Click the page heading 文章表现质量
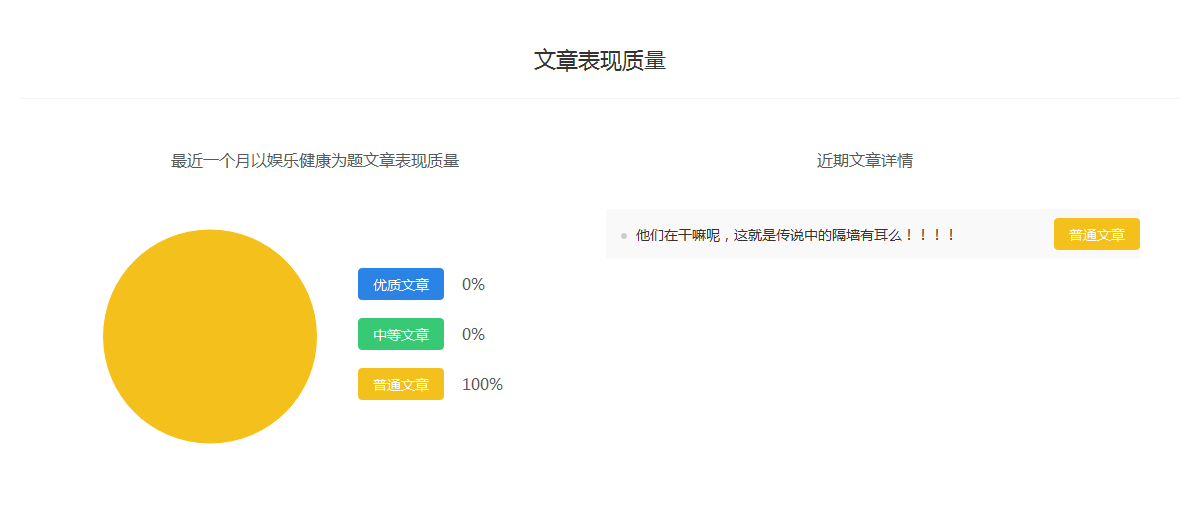The width and height of the screenshot is (1200, 529). click(x=600, y=60)
